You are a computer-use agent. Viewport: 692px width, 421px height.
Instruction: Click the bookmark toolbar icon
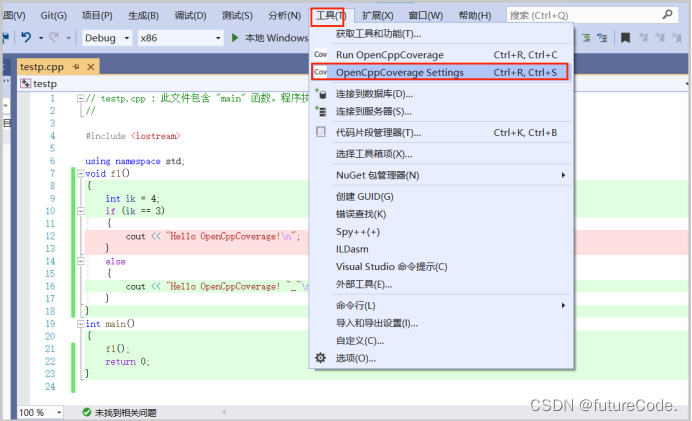pos(625,38)
